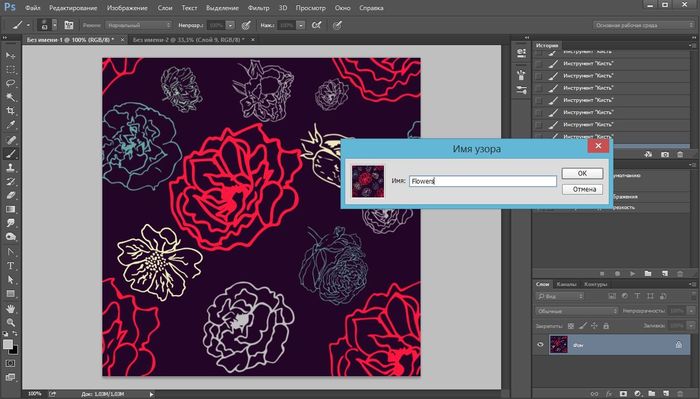Switch to second document tab Без имени-2
Screen dimensions: 700x399
point(188,40)
